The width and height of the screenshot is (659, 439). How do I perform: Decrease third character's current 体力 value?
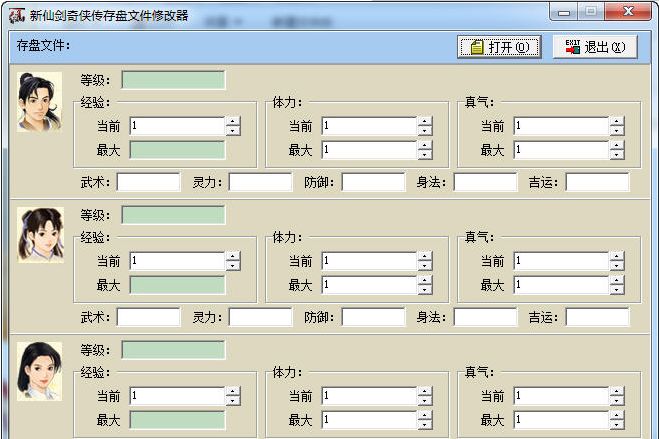click(x=425, y=400)
